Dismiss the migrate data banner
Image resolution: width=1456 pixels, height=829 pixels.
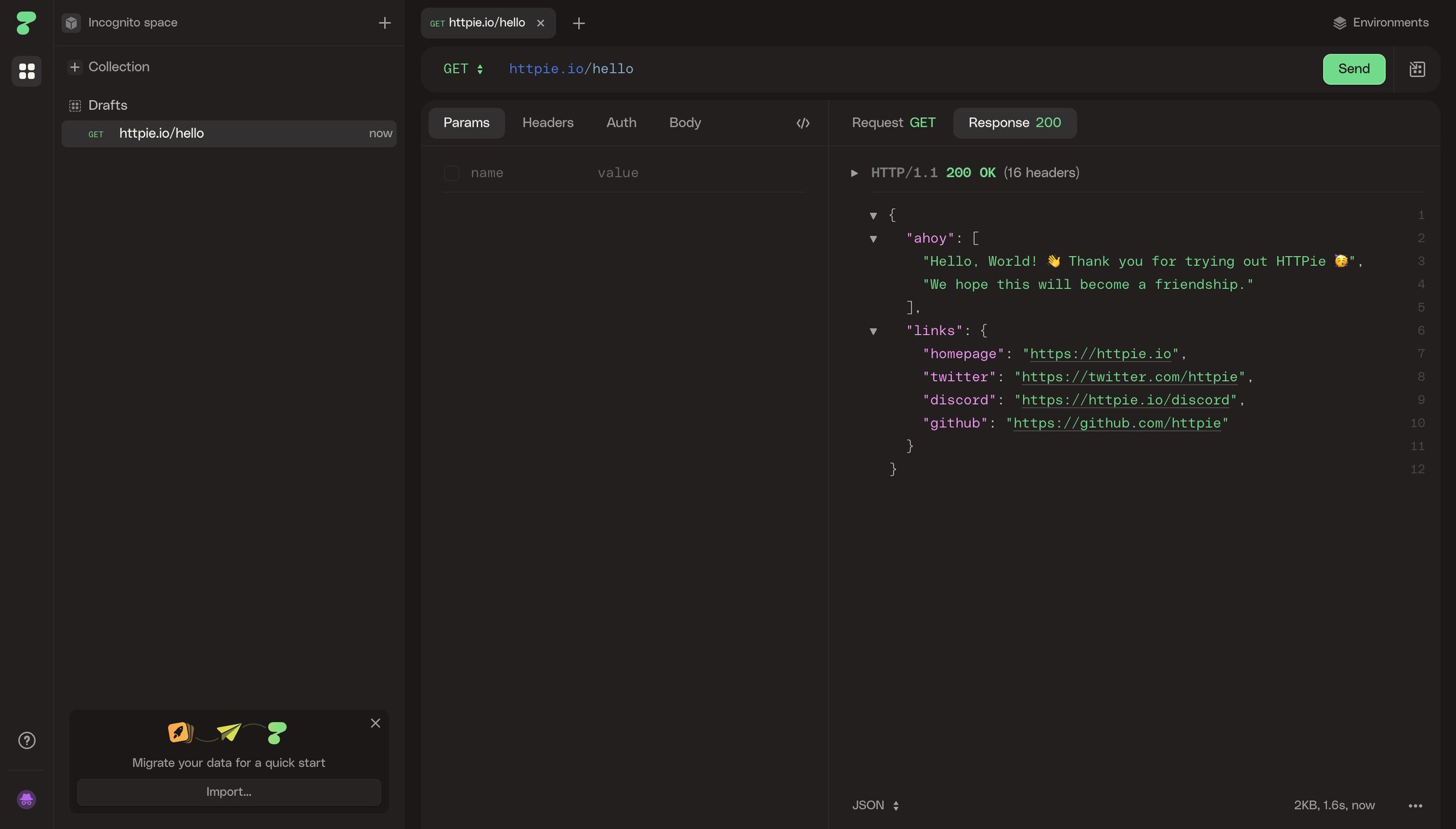pyautogui.click(x=376, y=723)
